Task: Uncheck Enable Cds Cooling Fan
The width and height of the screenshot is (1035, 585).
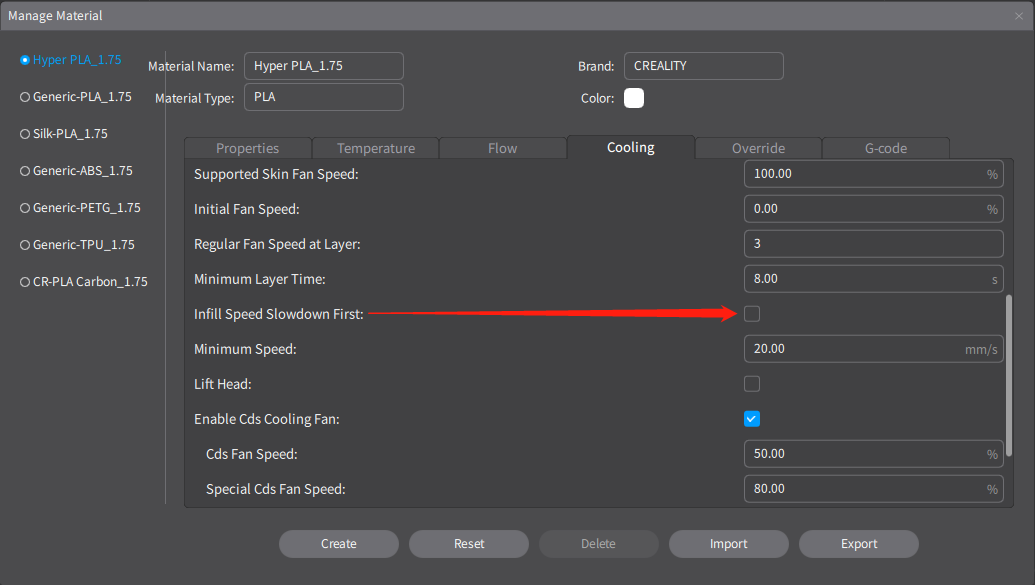Action: 752,419
